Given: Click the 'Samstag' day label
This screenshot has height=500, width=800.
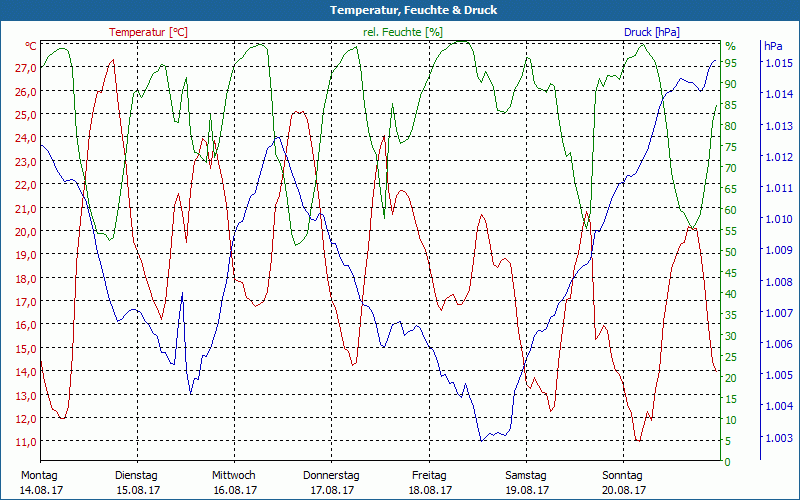Looking at the screenshot, I should pos(526,476).
